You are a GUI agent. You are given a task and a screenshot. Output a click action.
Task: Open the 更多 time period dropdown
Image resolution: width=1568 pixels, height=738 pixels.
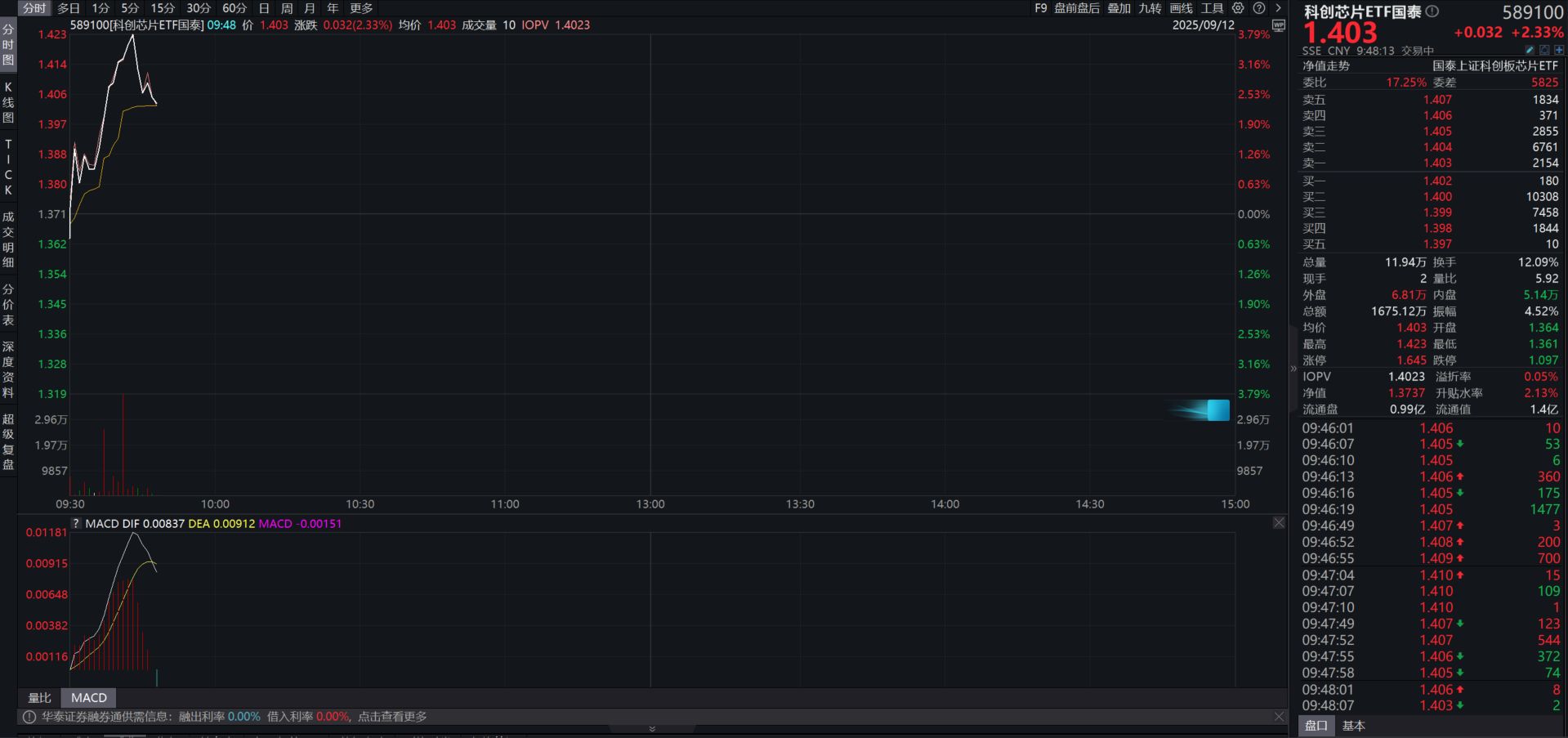pyautogui.click(x=361, y=8)
